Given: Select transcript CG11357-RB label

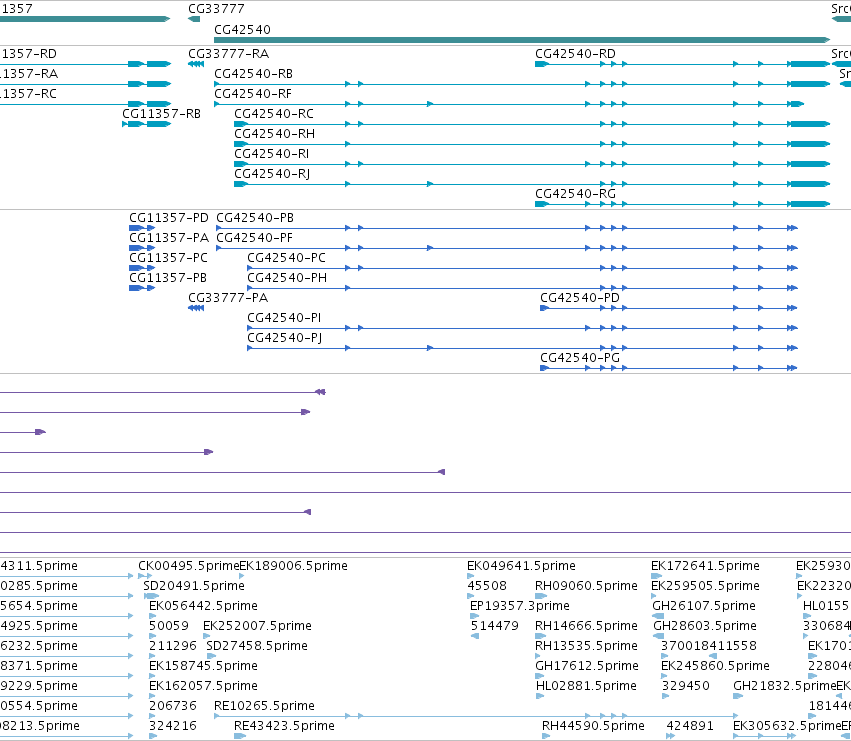Looking at the screenshot, I should (x=161, y=114).
